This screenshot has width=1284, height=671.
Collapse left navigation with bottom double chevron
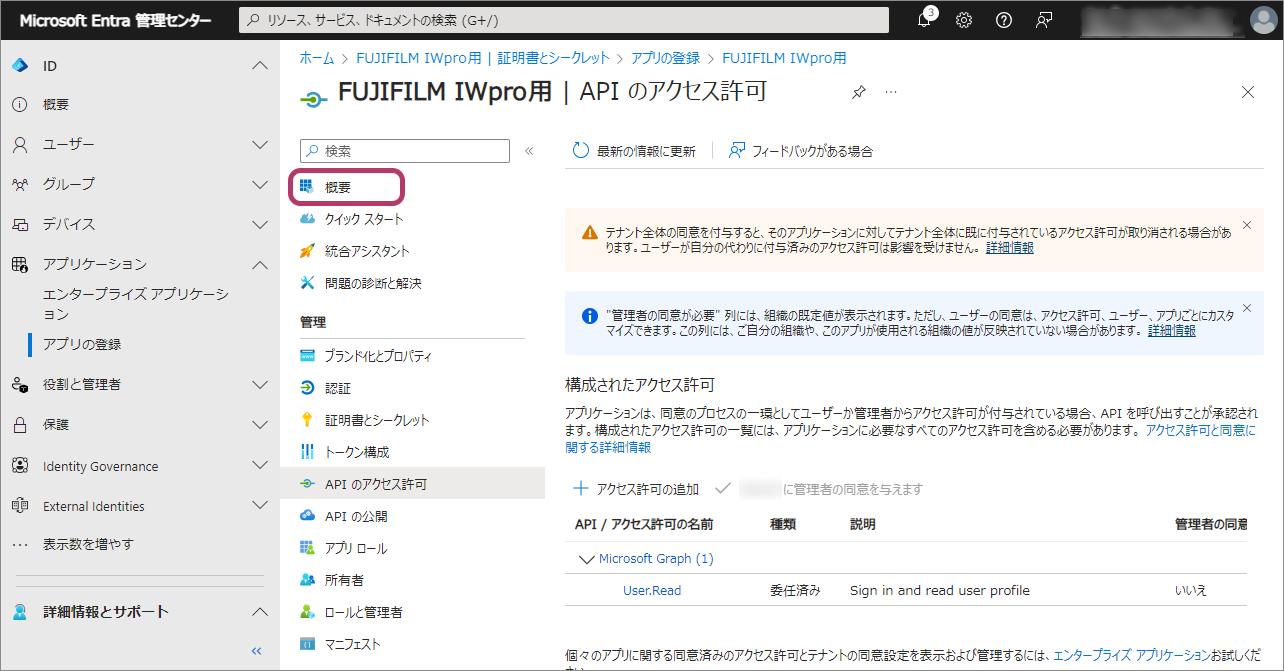256,650
